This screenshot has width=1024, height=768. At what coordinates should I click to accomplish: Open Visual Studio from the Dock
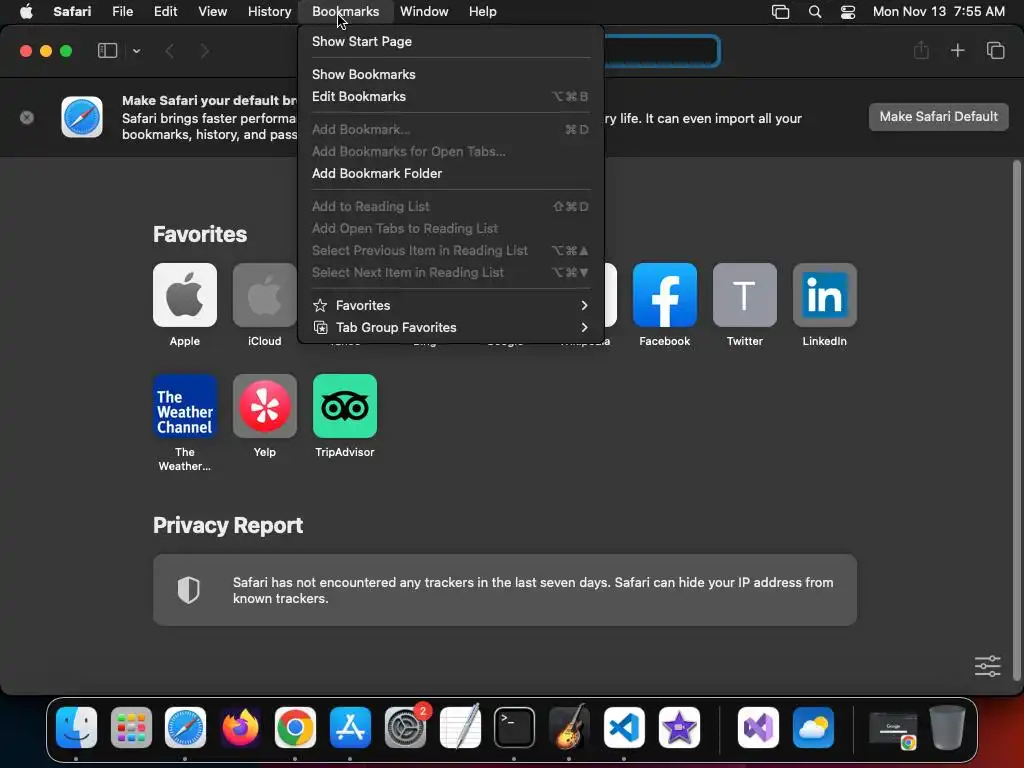pos(758,728)
